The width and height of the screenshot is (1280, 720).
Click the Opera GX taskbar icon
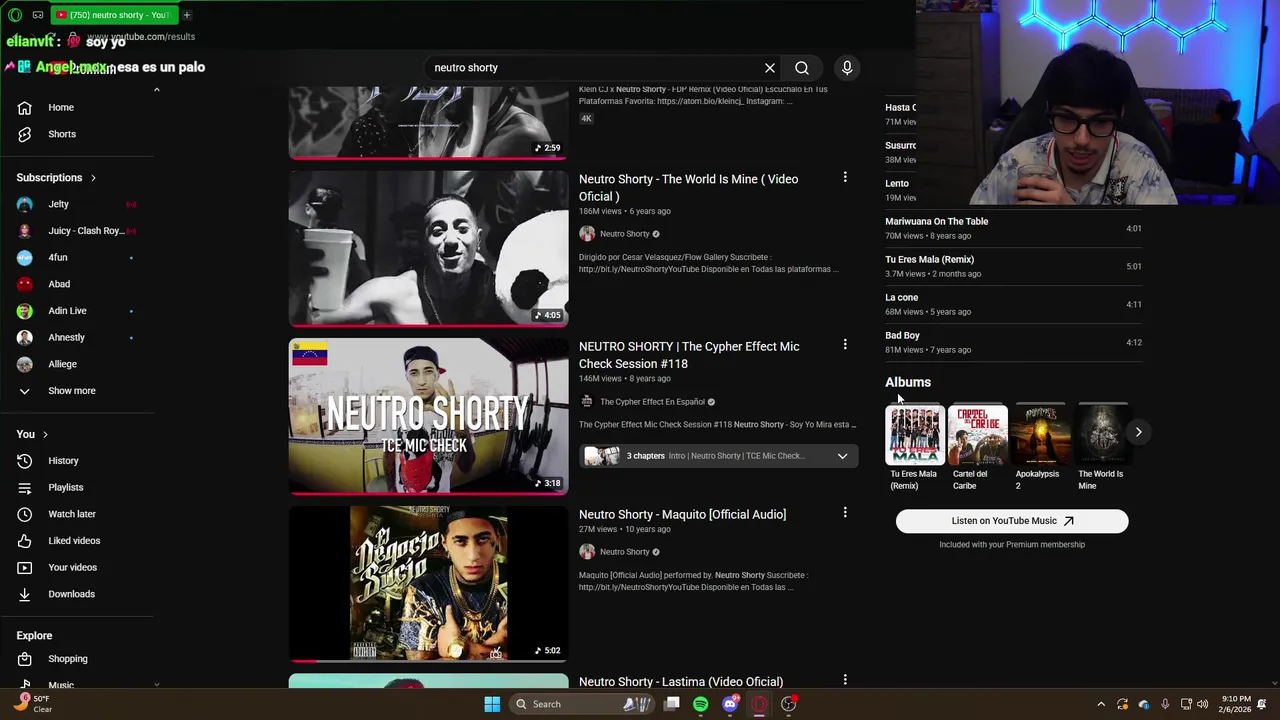click(759, 704)
